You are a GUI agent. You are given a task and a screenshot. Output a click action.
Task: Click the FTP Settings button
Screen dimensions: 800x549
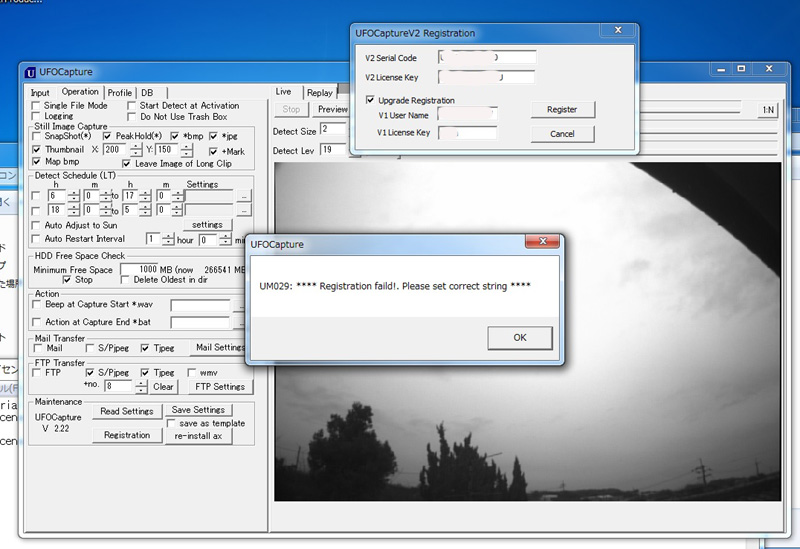[x=219, y=387]
